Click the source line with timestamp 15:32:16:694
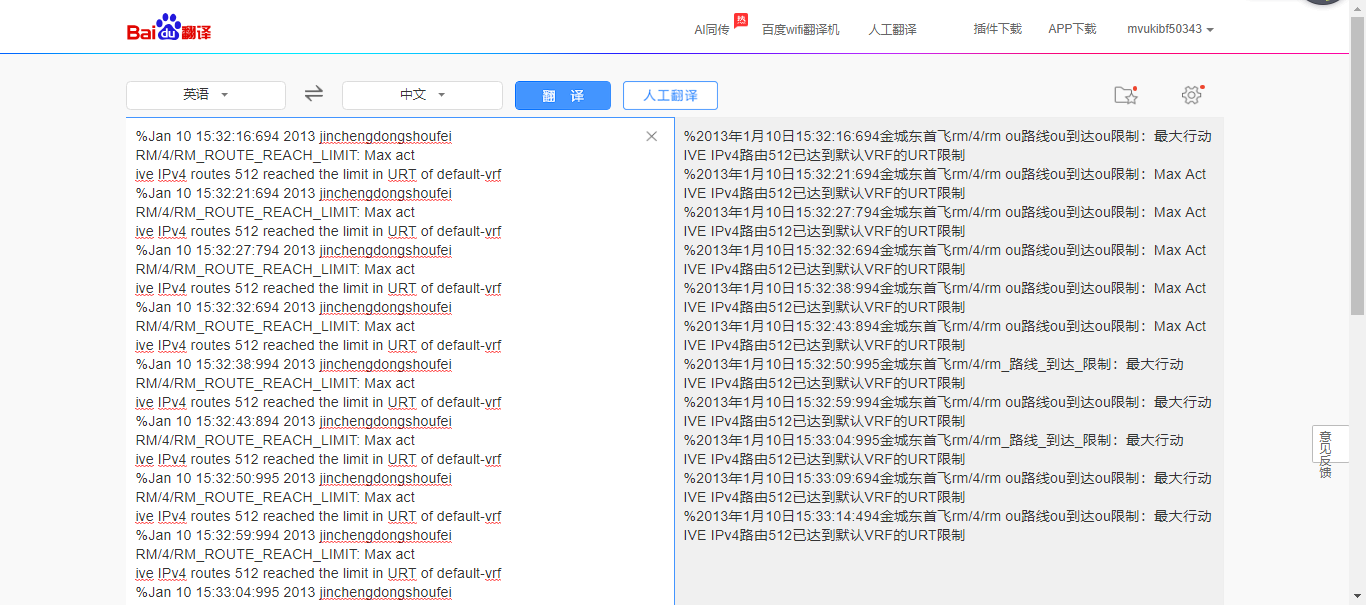This screenshot has height=605, width=1366. 294,136
